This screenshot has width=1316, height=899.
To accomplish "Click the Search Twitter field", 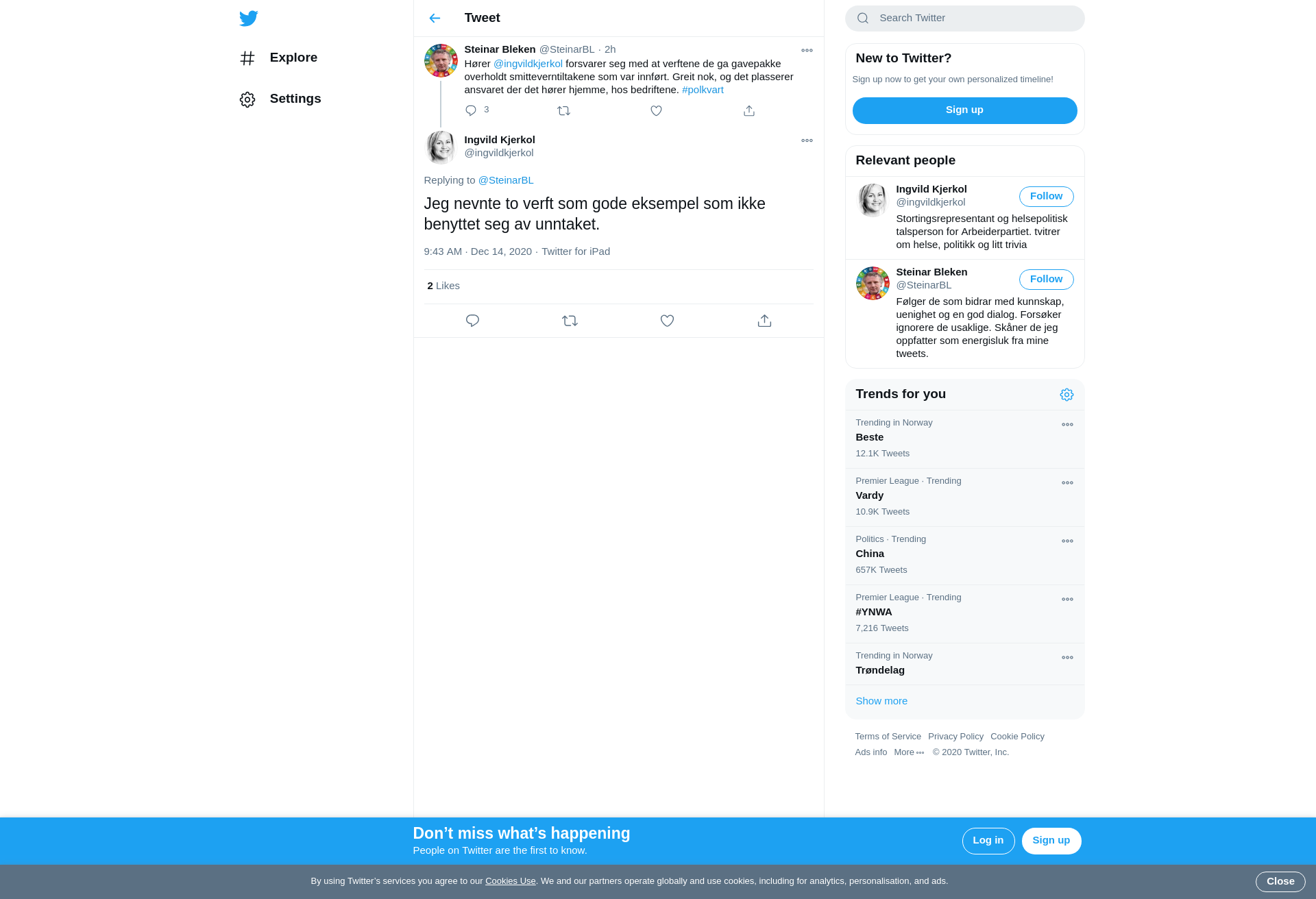I will 964,19.
